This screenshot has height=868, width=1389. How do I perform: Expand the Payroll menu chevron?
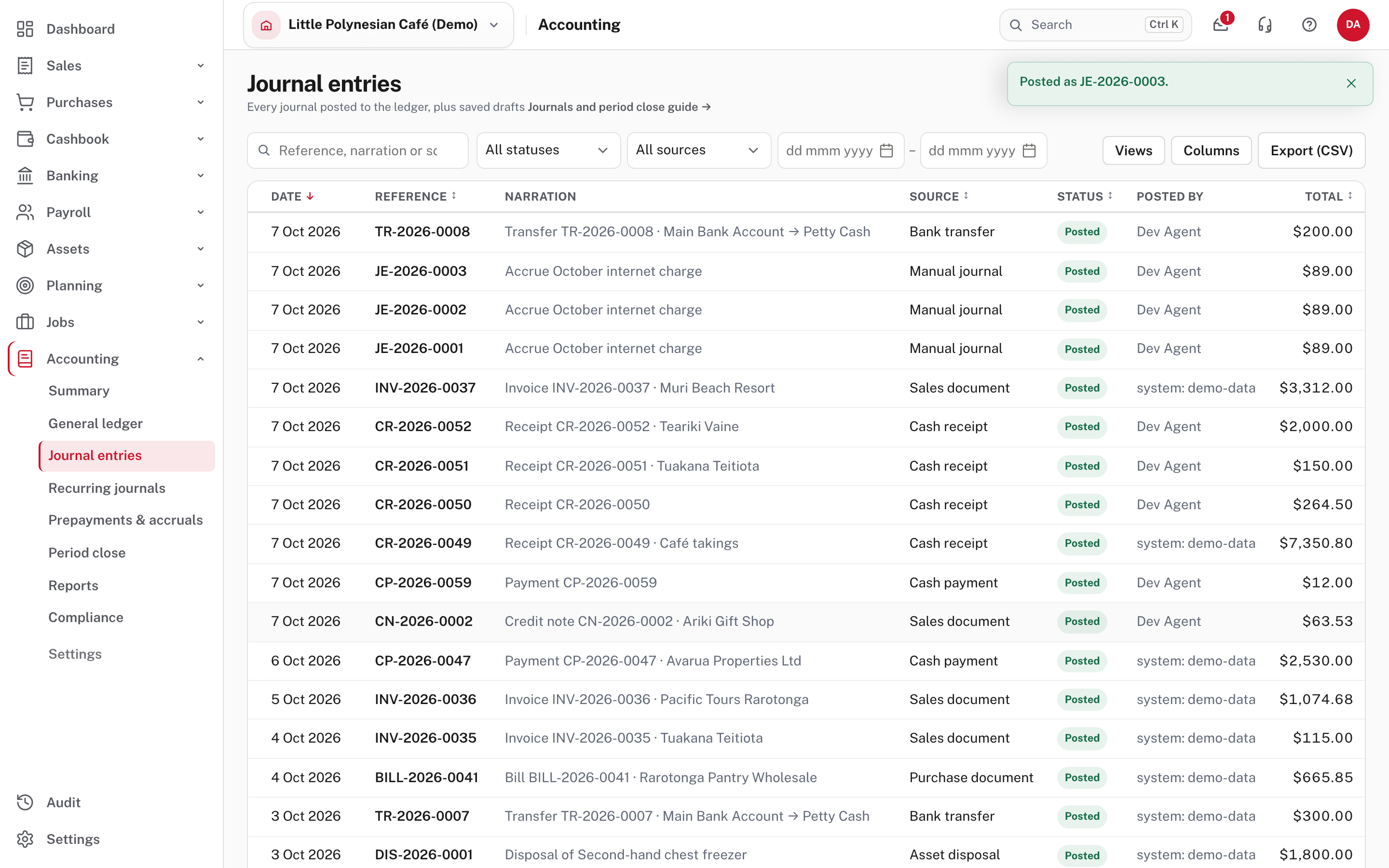(x=201, y=212)
